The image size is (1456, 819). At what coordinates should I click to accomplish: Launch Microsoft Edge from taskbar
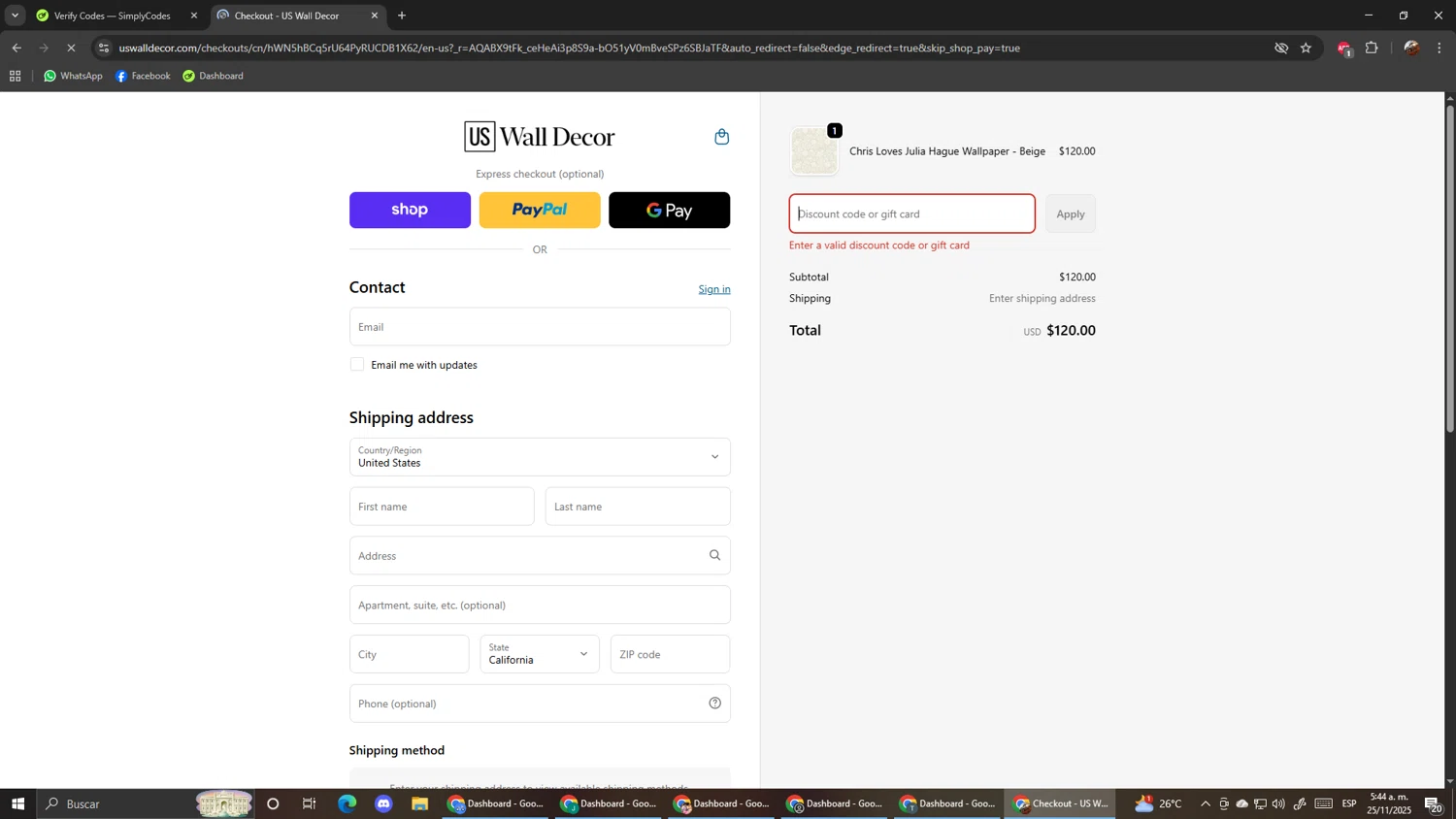(x=347, y=803)
